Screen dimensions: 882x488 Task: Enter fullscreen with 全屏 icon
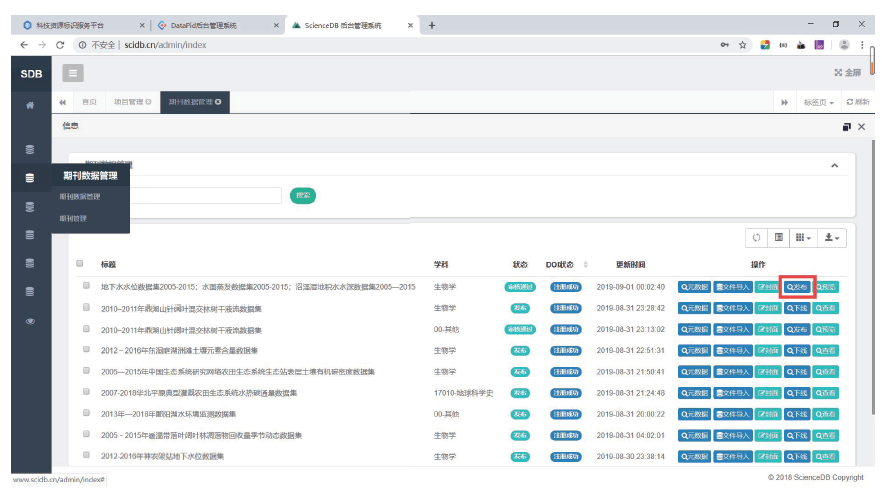848,73
